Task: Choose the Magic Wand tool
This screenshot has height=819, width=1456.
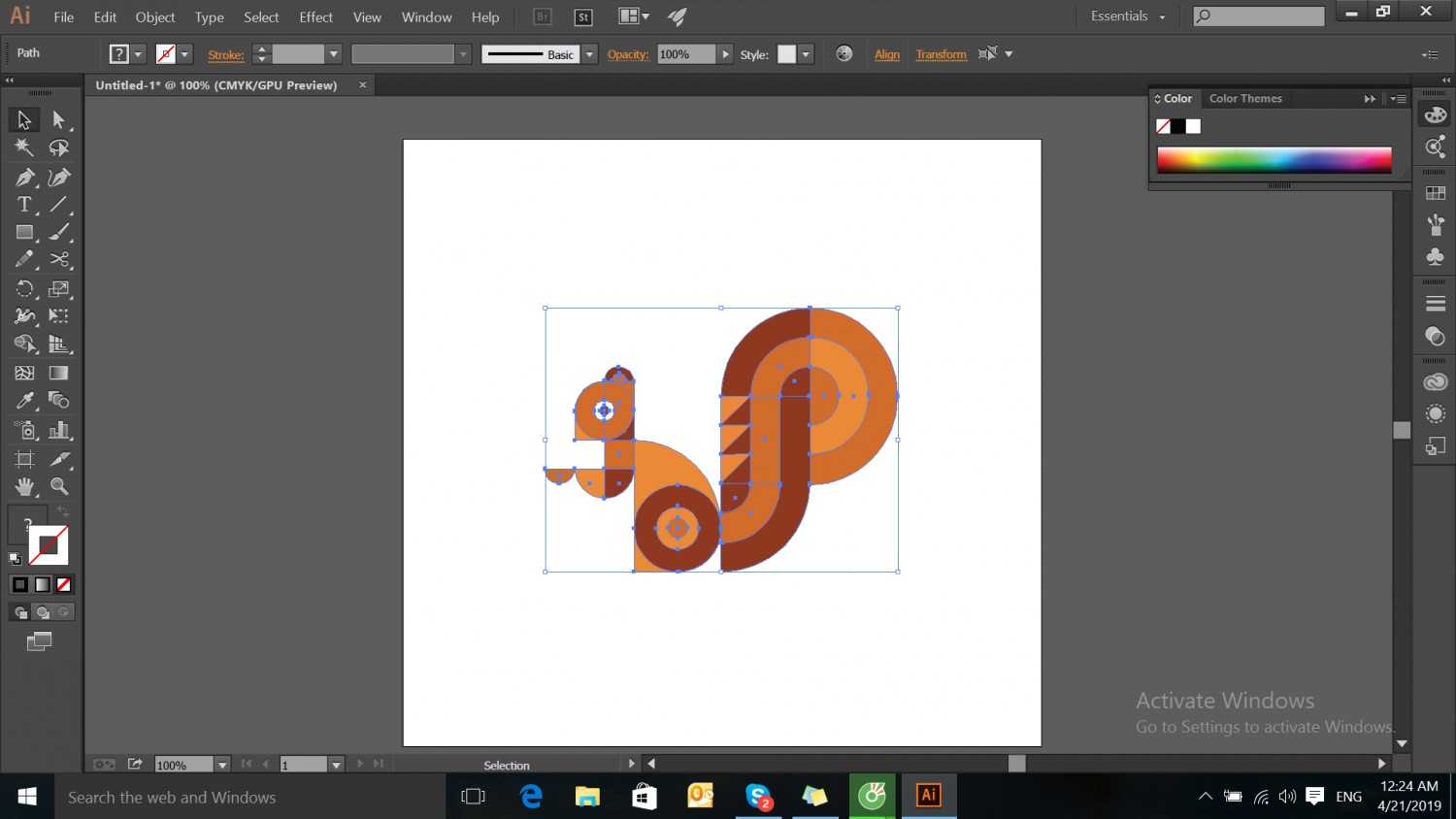Action: 24,147
